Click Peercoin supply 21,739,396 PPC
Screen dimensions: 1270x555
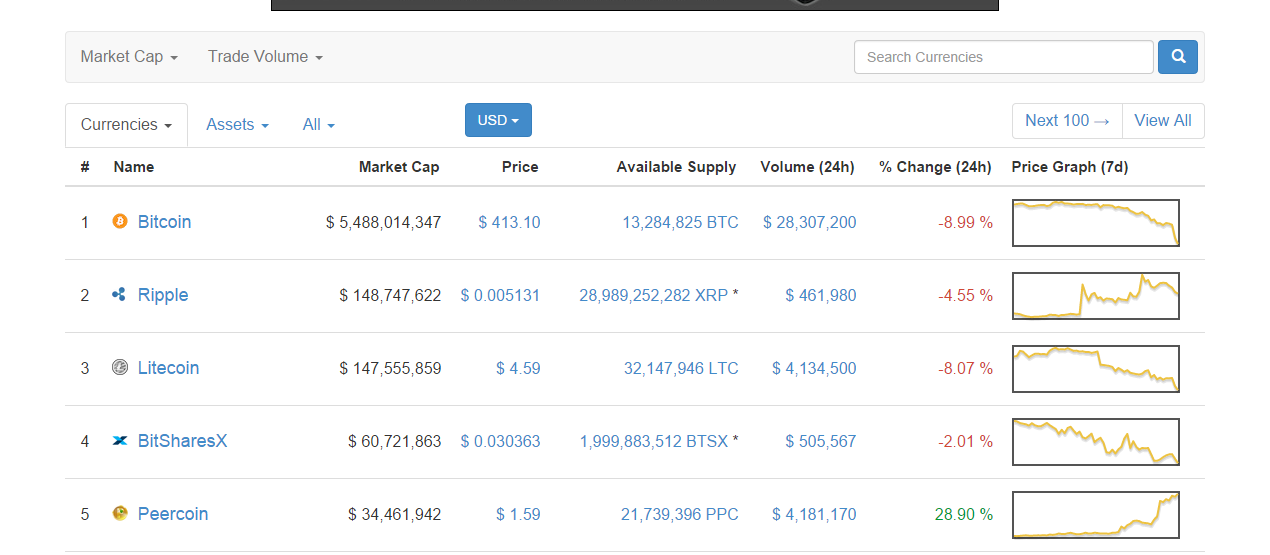click(x=680, y=514)
